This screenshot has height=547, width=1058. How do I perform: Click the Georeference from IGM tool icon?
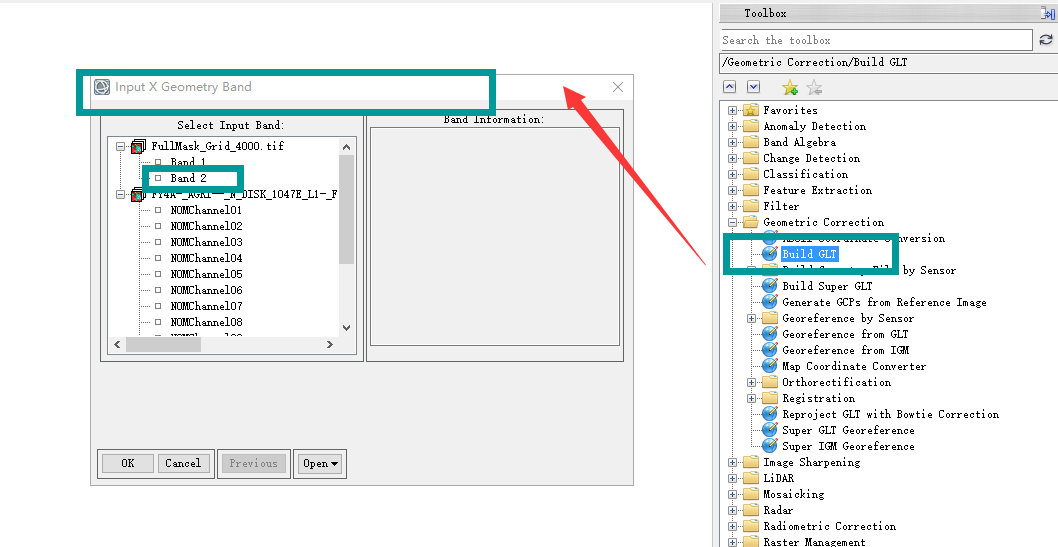coord(769,350)
